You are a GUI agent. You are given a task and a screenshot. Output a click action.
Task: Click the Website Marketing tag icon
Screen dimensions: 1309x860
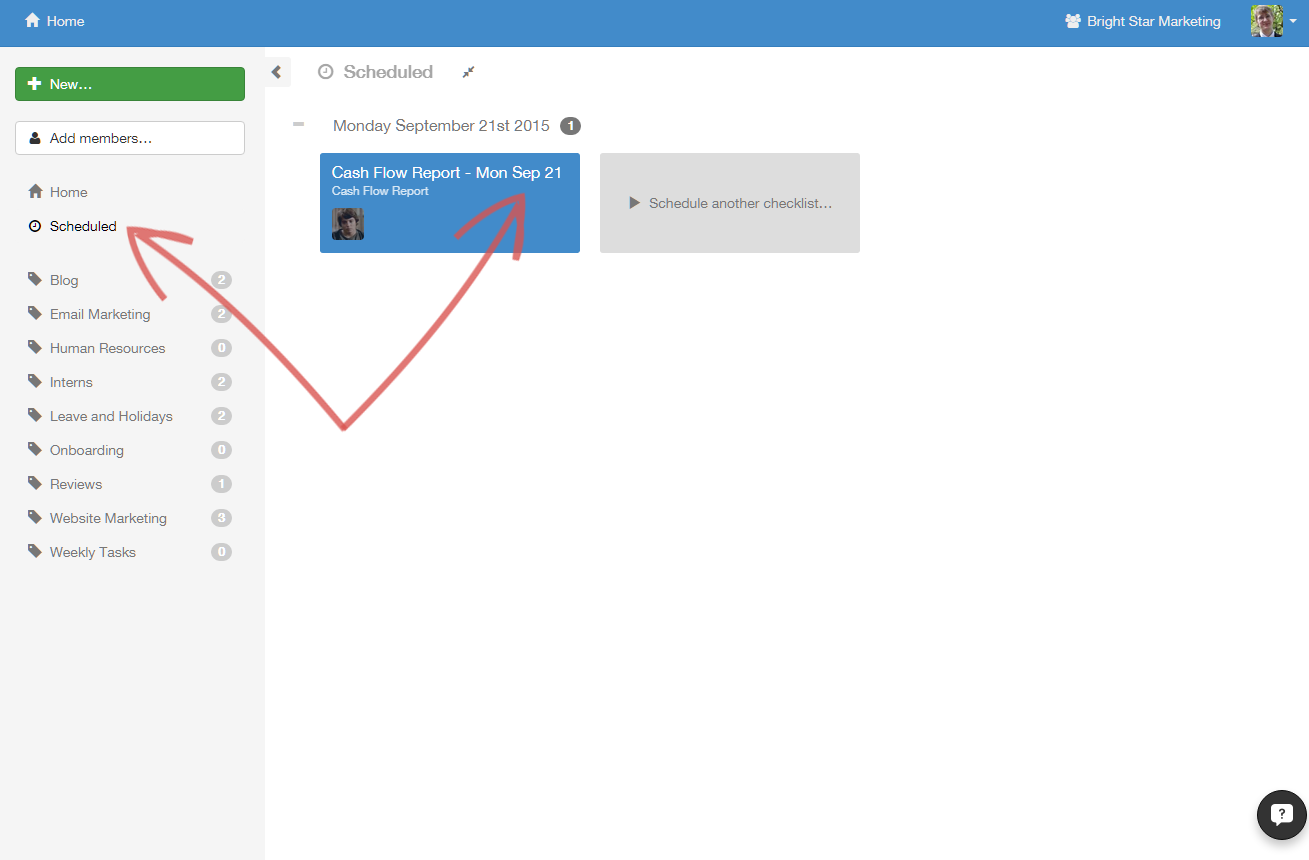[35, 518]
